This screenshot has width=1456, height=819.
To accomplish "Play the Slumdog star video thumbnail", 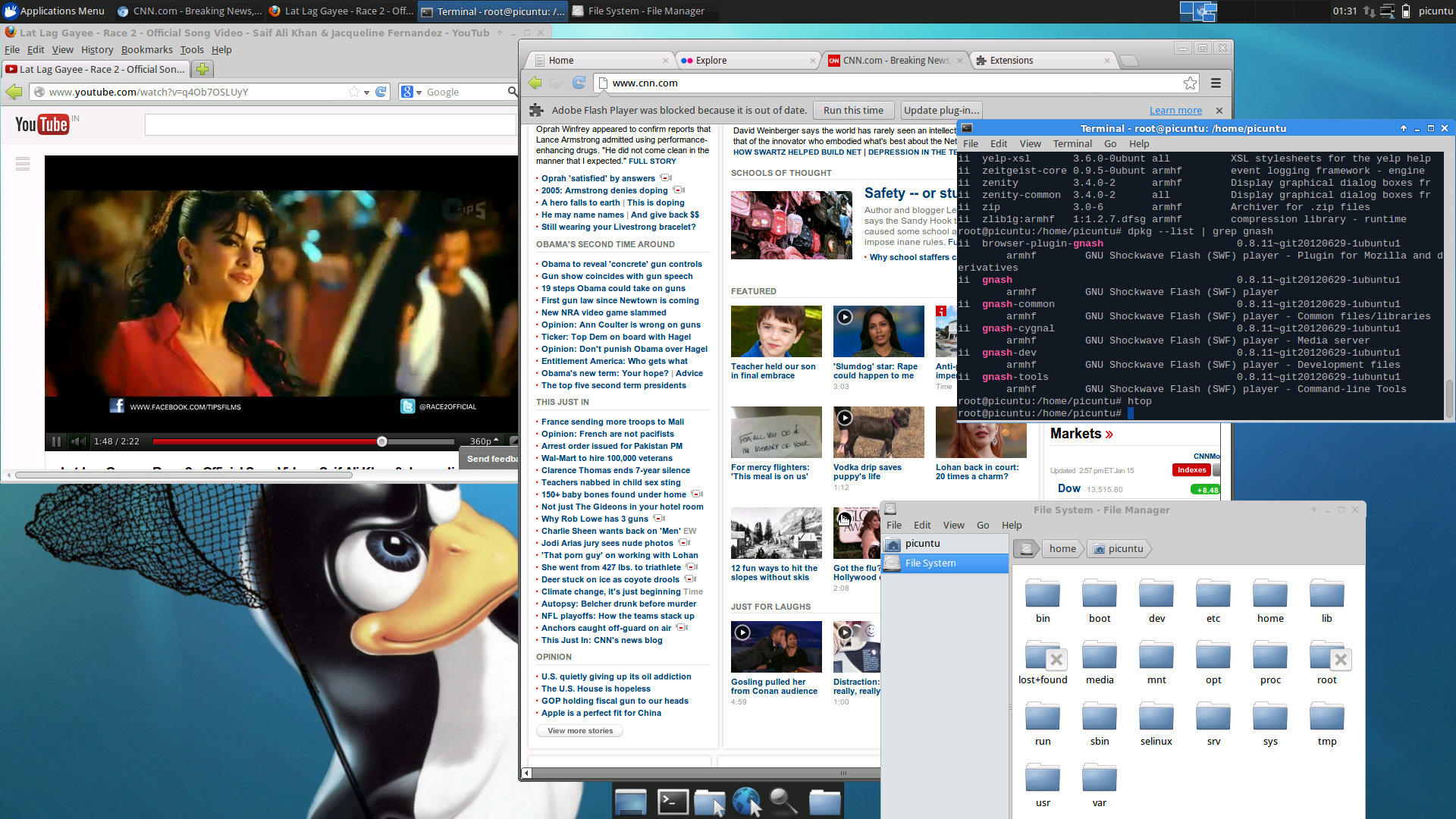I will pyautogui.click(x=878, y=331).
